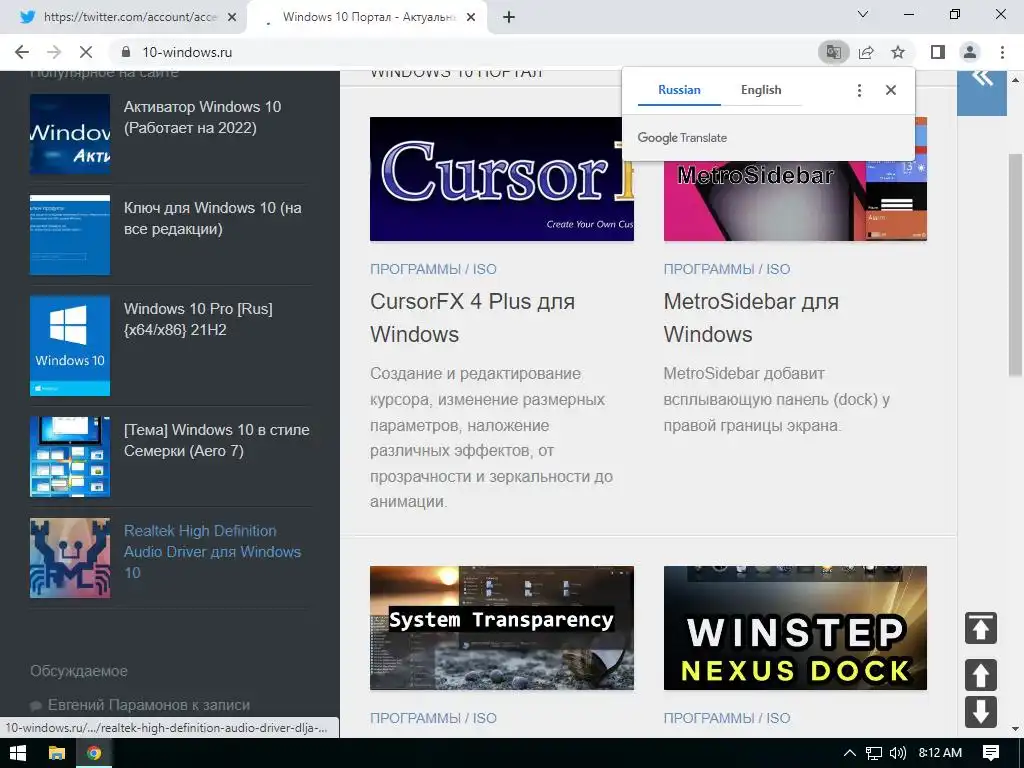Open the network status tray icon
The image size is (1024, 768).
pos(874,753)
